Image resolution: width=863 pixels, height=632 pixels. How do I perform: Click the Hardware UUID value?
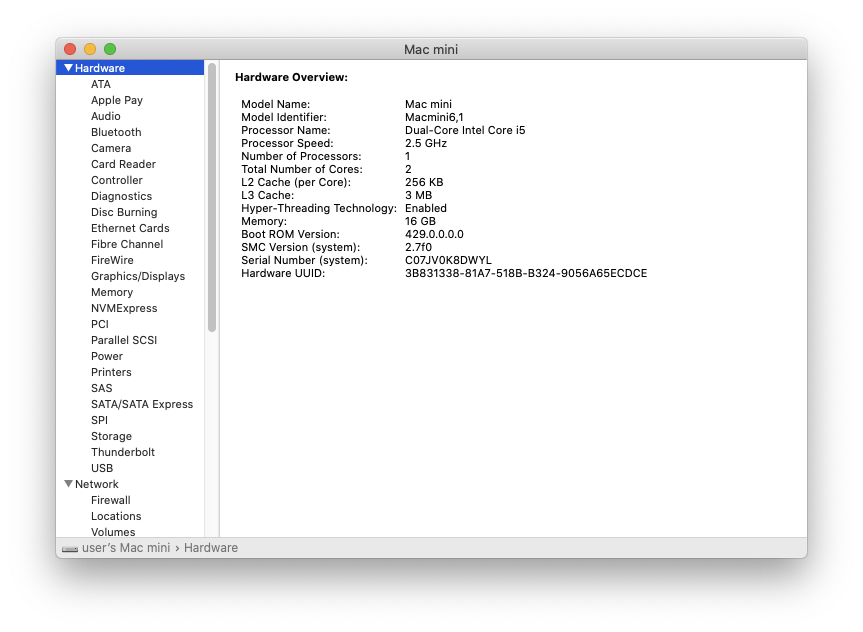pos(526,274)
